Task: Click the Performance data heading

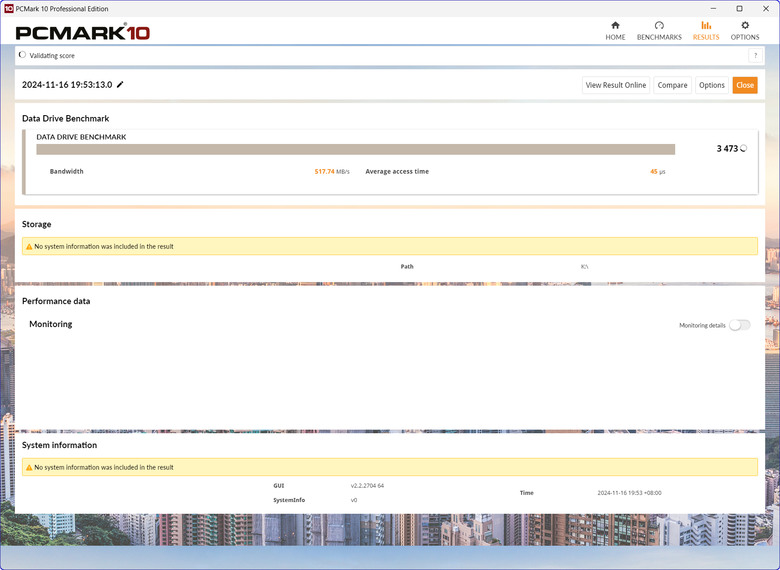Action: 56,301
